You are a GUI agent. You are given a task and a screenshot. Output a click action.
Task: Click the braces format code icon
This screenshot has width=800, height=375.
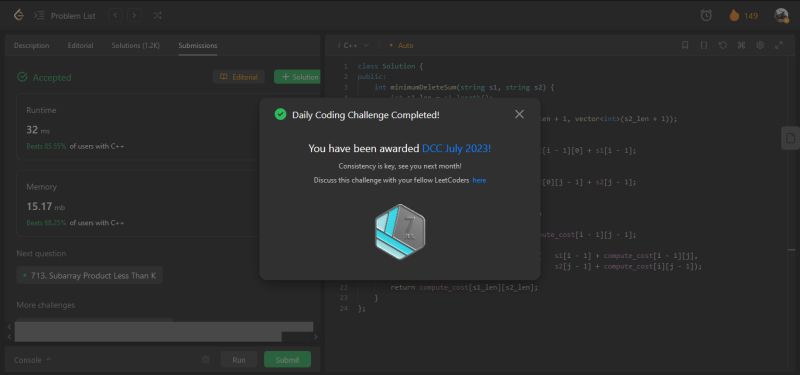pyautogui.click(x=704, y=45)
